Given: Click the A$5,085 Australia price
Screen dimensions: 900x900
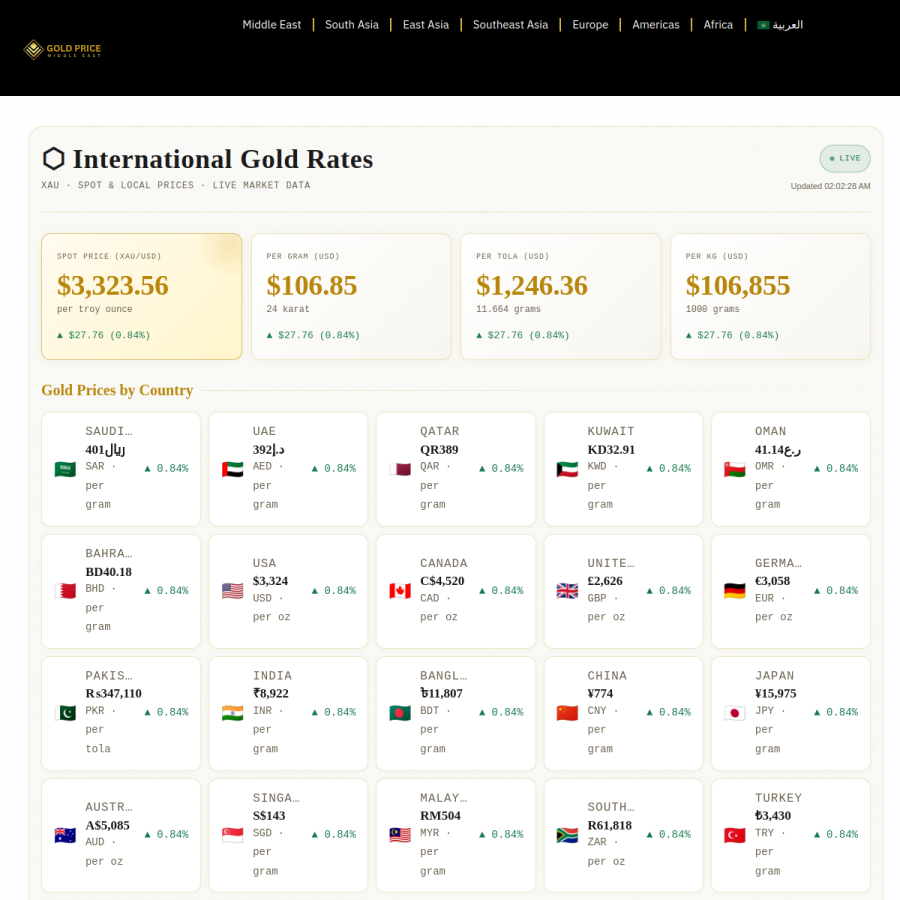Looking at the screenshot, I should pos(107,825).
